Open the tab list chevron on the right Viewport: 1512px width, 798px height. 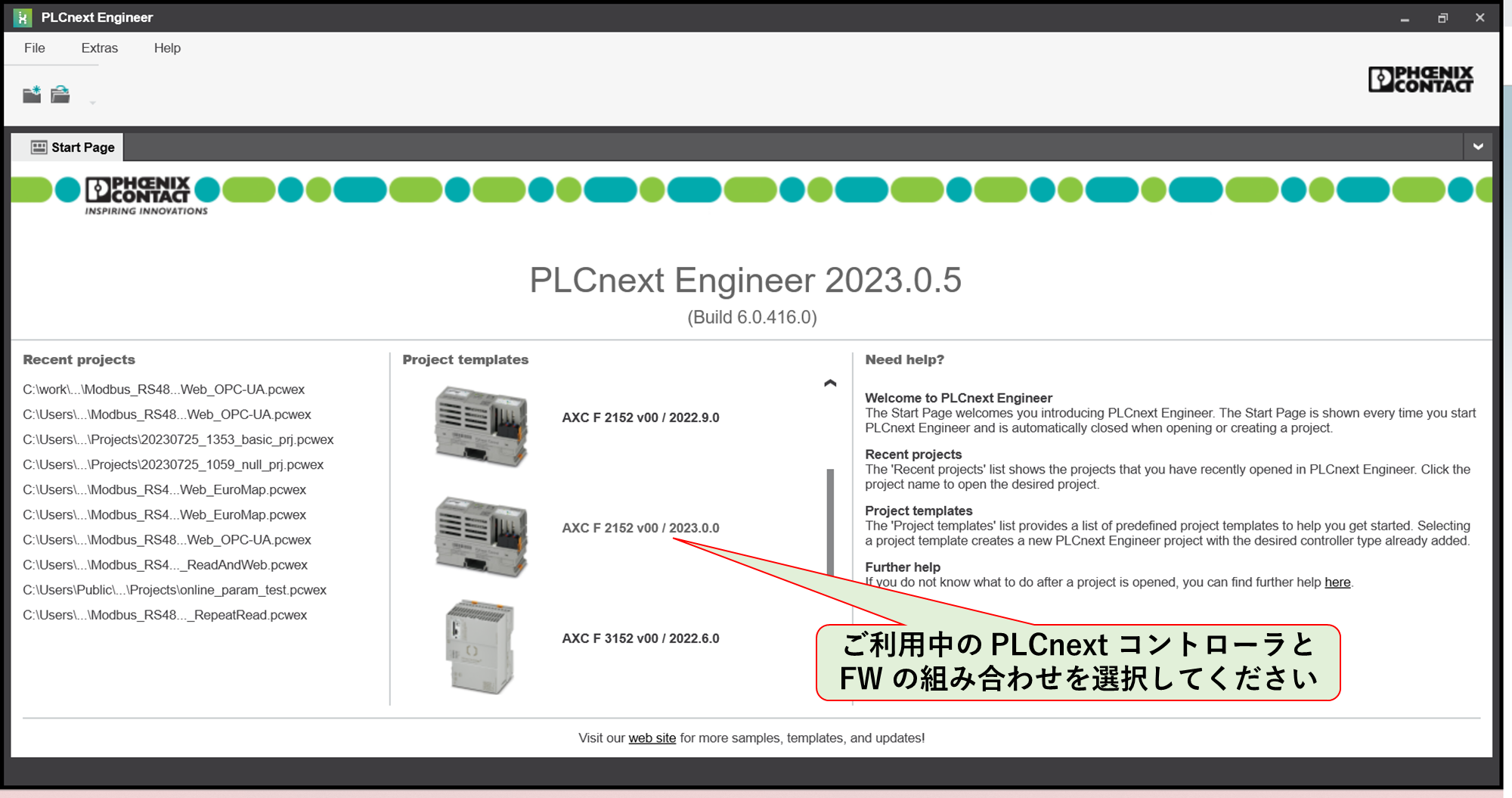1479,146
